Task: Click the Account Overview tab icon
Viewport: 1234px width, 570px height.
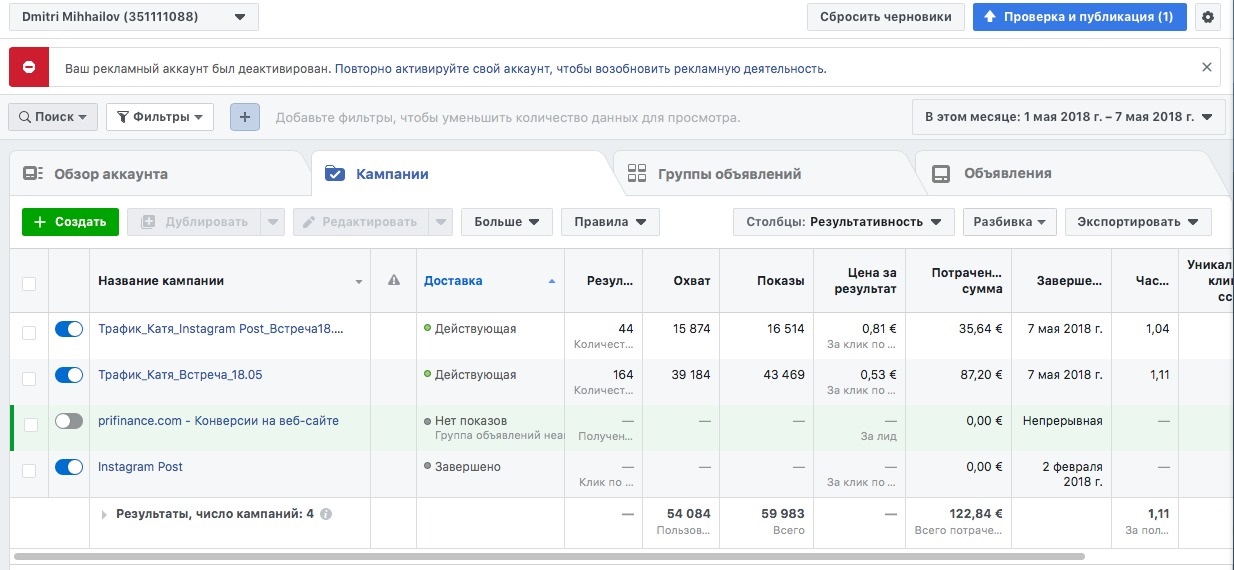Action: [34, 173]
